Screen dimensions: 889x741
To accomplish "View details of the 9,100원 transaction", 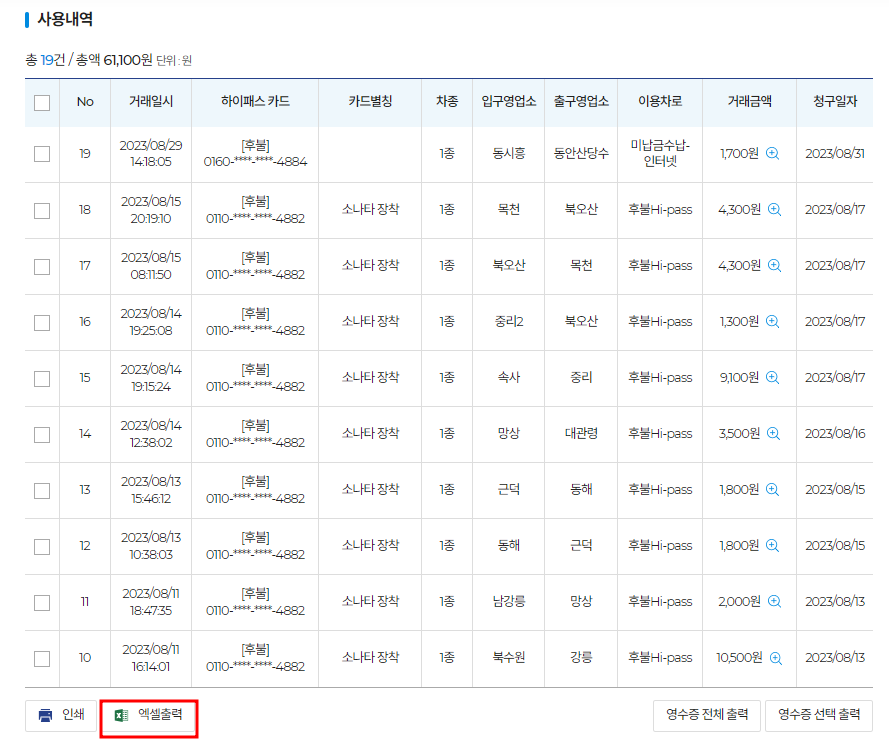I will click(772, 378).
